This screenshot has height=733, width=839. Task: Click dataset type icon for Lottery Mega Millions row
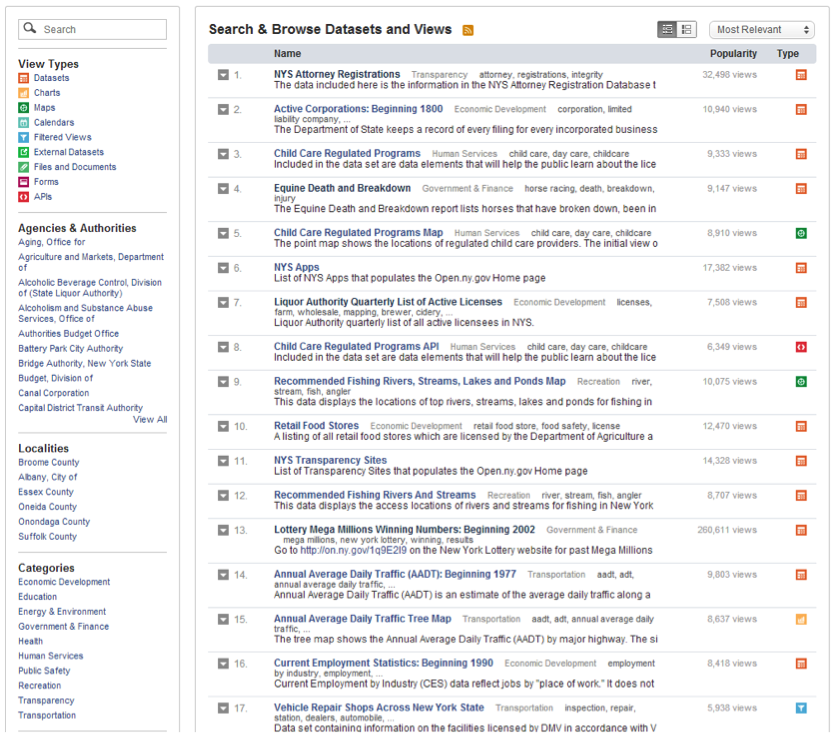click(801, 530)
